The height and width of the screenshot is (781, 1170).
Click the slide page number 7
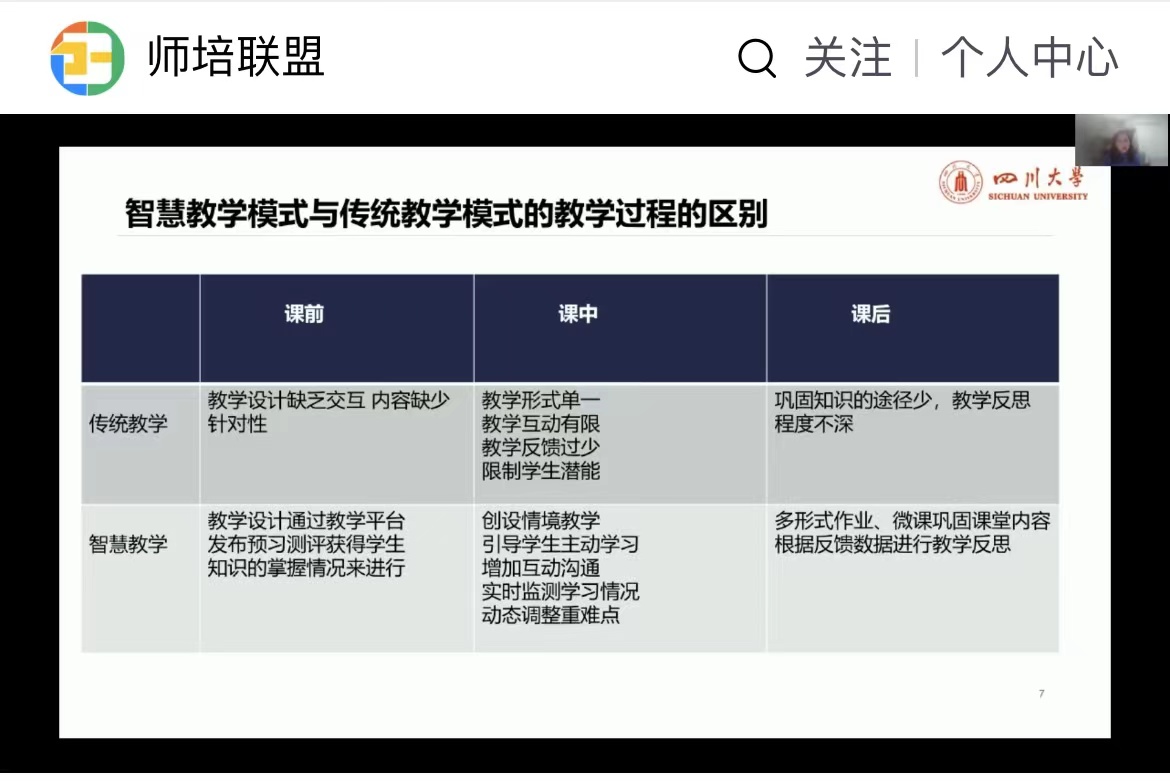point(1041,693)
